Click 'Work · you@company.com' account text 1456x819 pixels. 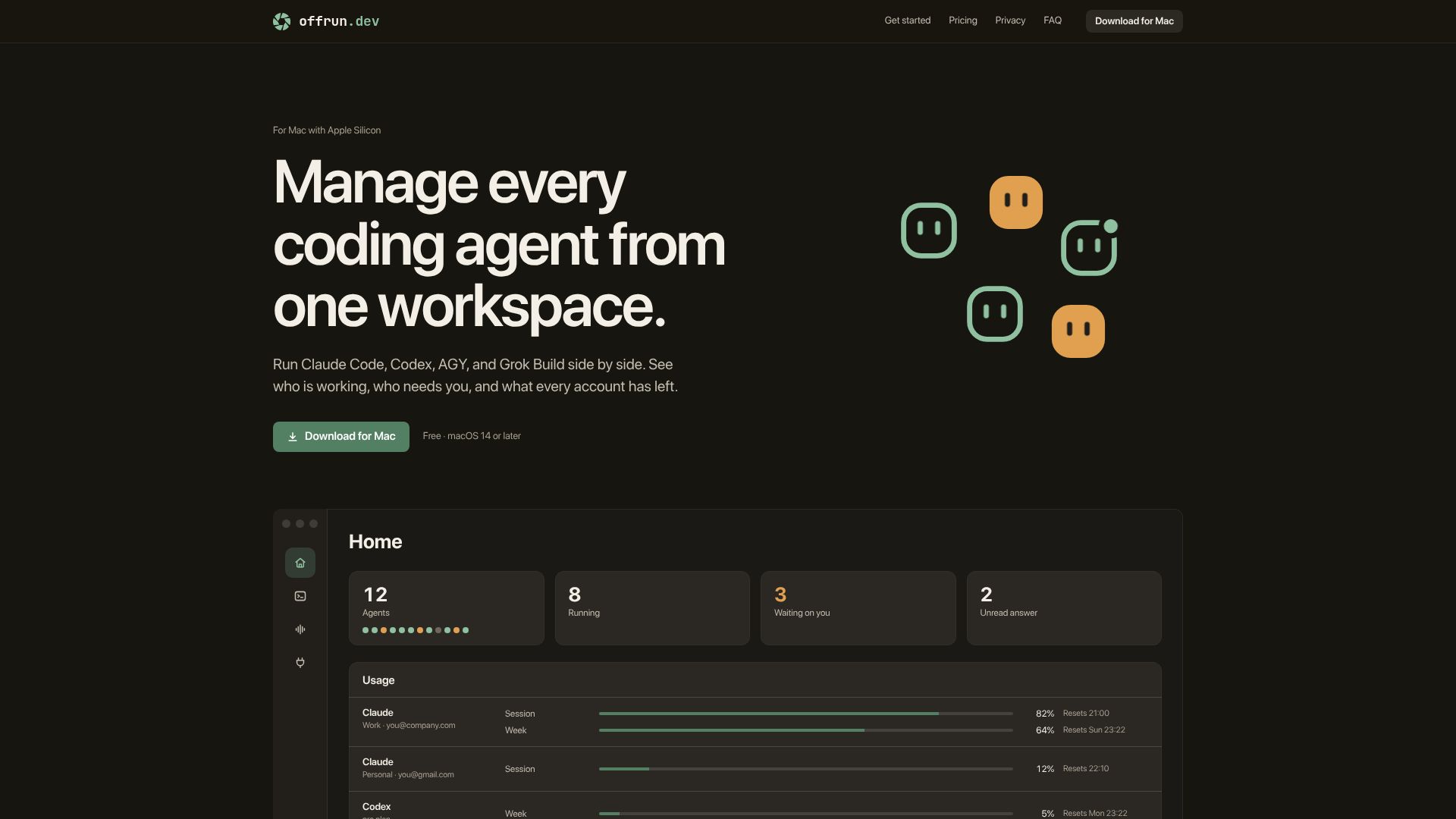point(409,726)
